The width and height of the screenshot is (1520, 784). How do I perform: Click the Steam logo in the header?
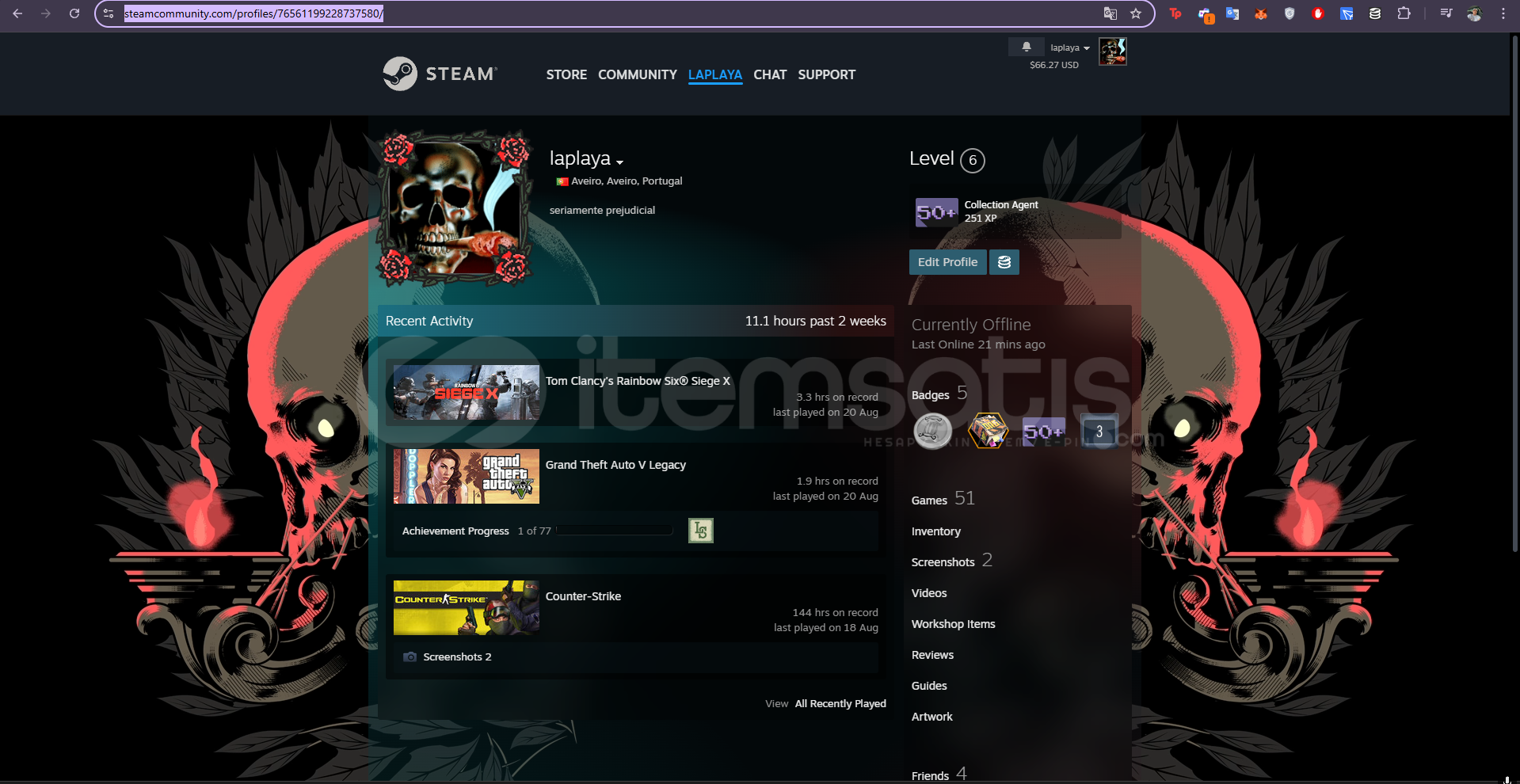440,74
